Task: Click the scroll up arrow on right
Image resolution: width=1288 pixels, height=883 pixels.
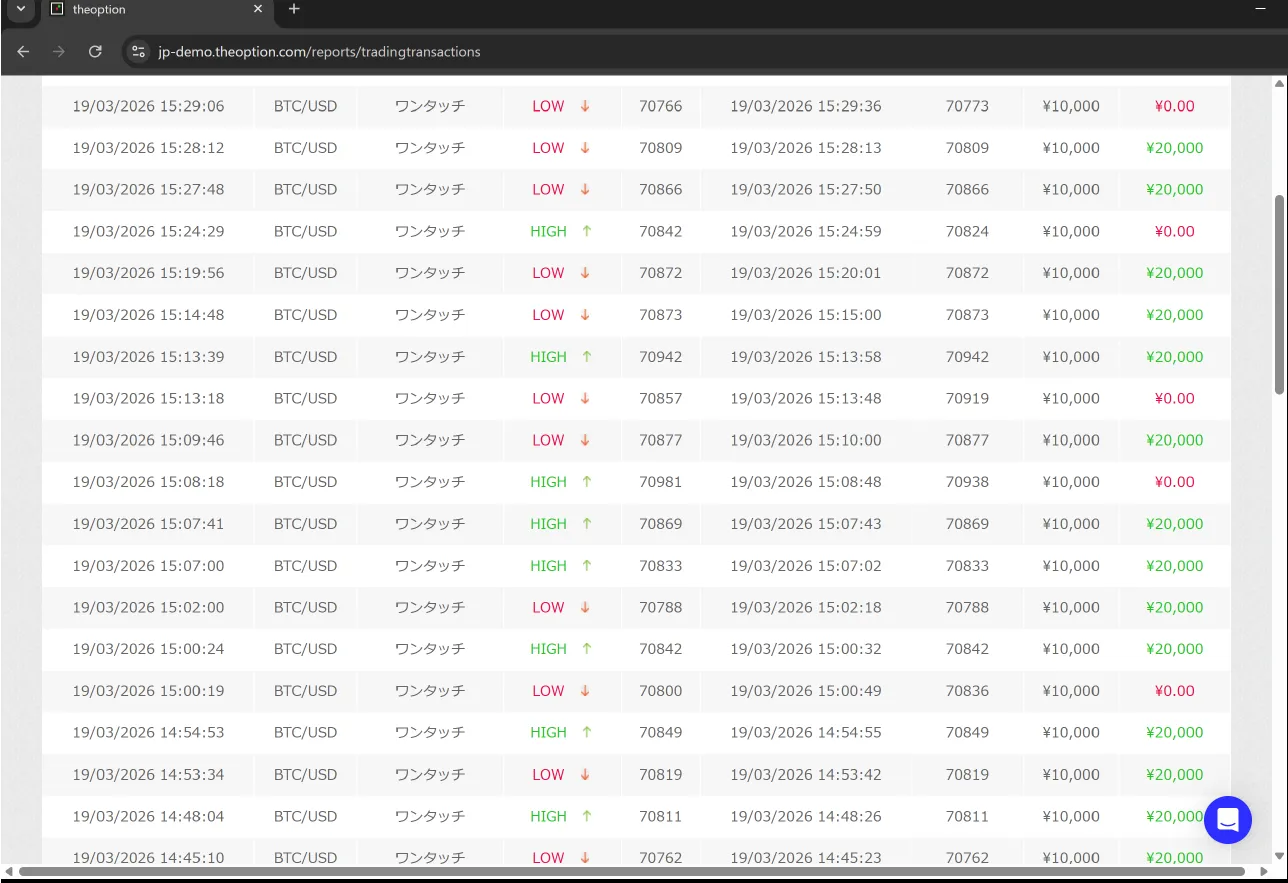Action: point(1279,83)
